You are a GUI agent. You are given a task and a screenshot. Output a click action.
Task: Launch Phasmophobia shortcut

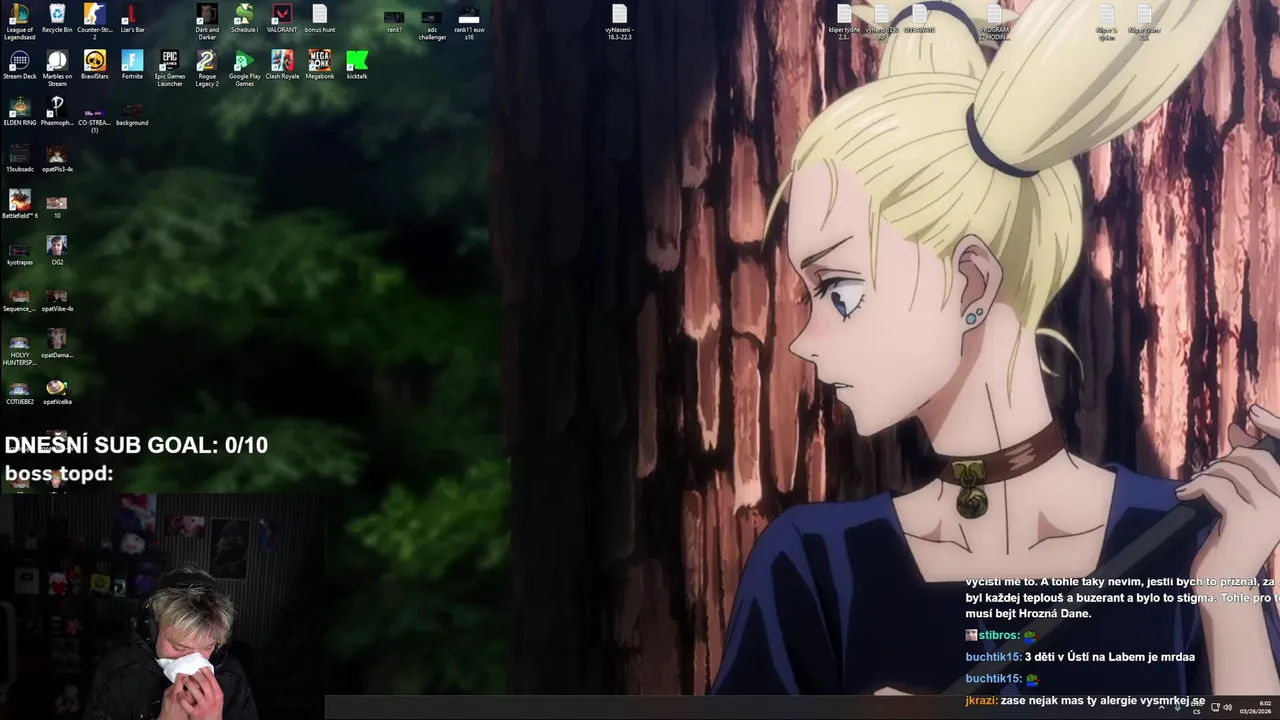[x=57, y=112]
